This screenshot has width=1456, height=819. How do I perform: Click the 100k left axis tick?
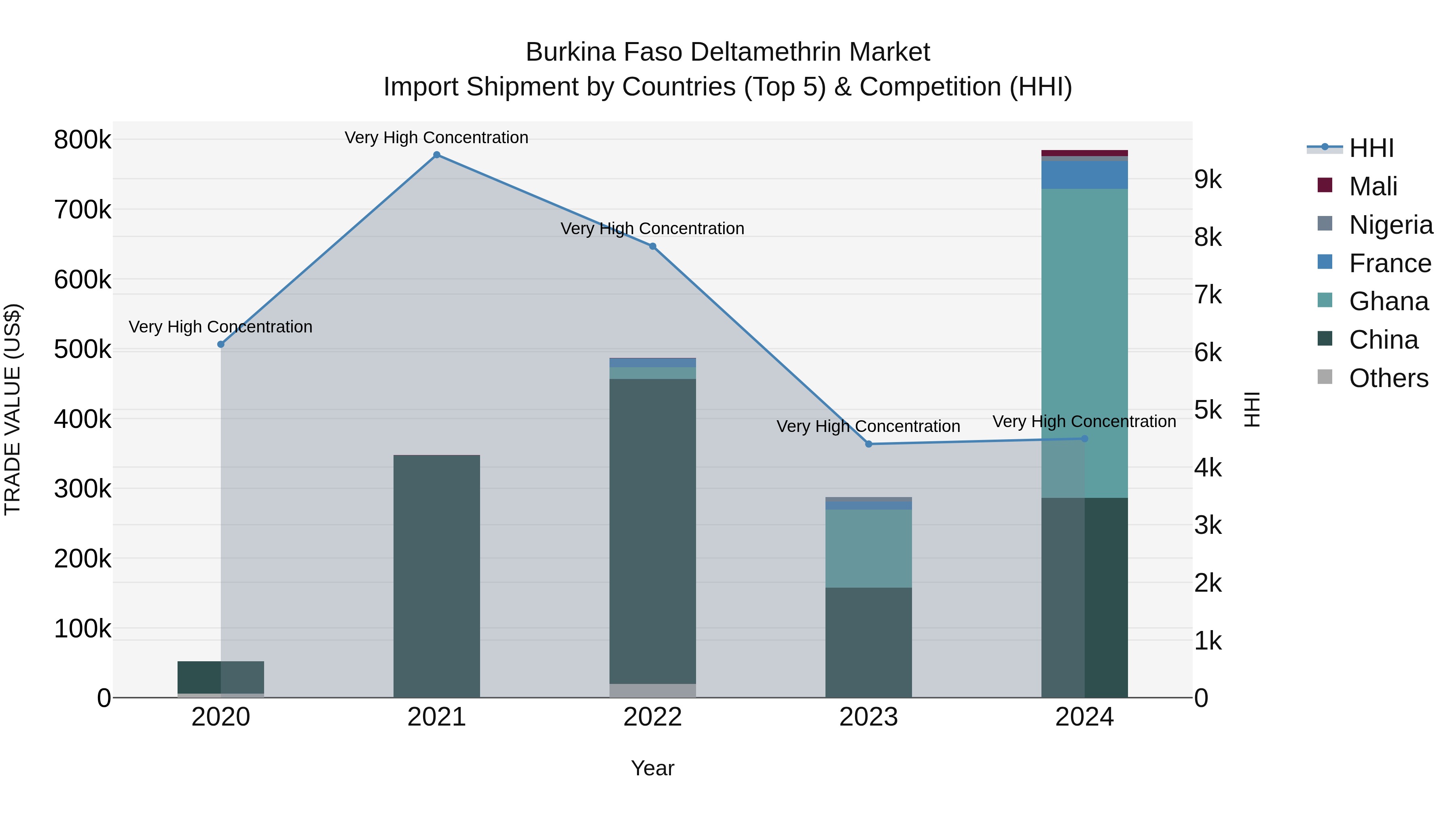coord(83,629)
